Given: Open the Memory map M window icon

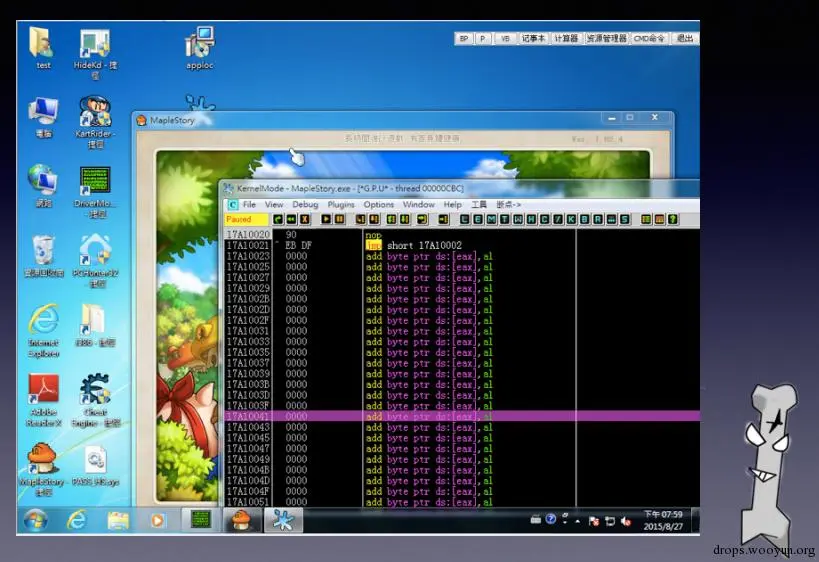Looking at the screenshot, I should tap(491, 219).
